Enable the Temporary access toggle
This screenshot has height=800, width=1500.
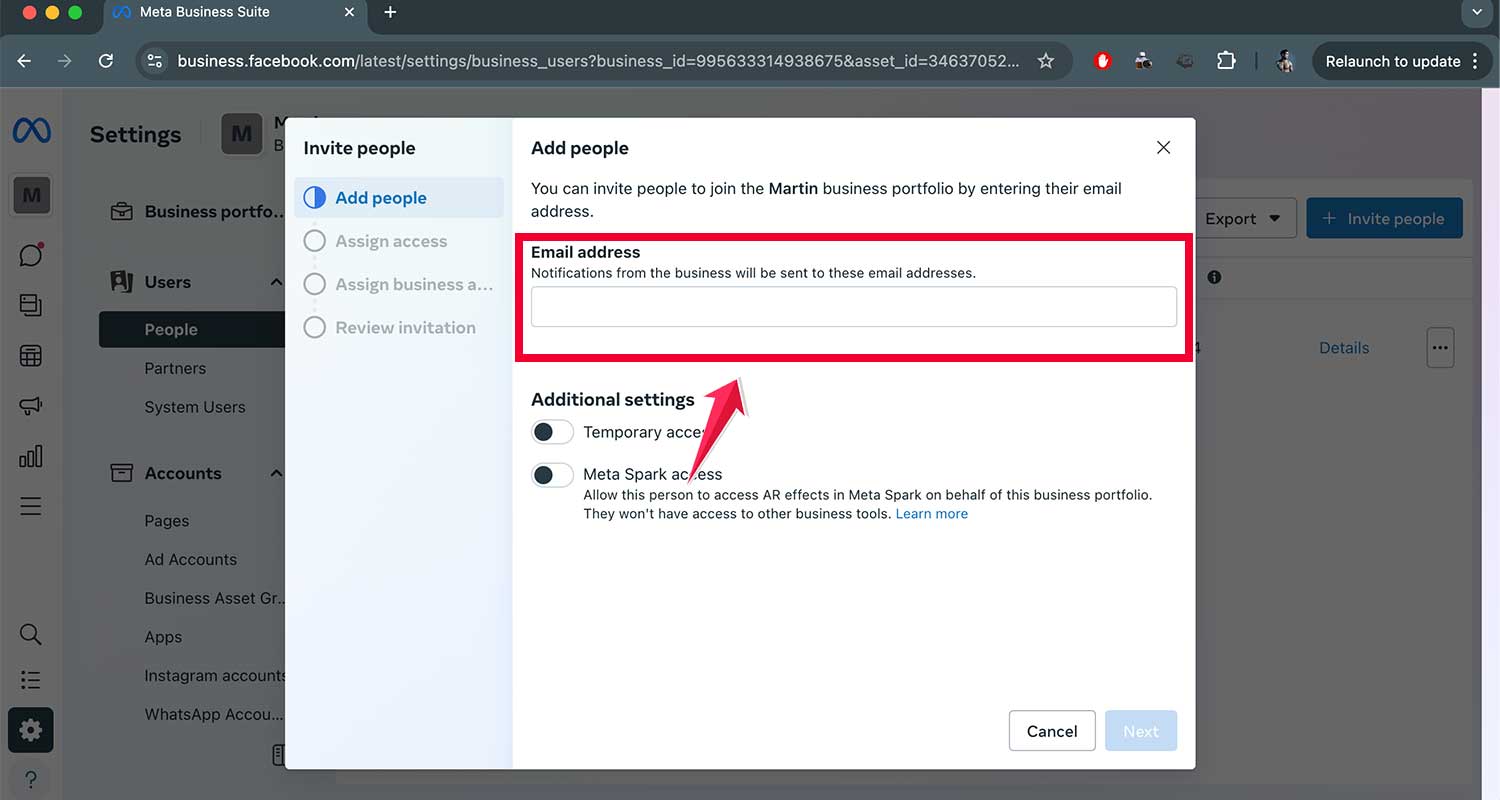point(552,431)
